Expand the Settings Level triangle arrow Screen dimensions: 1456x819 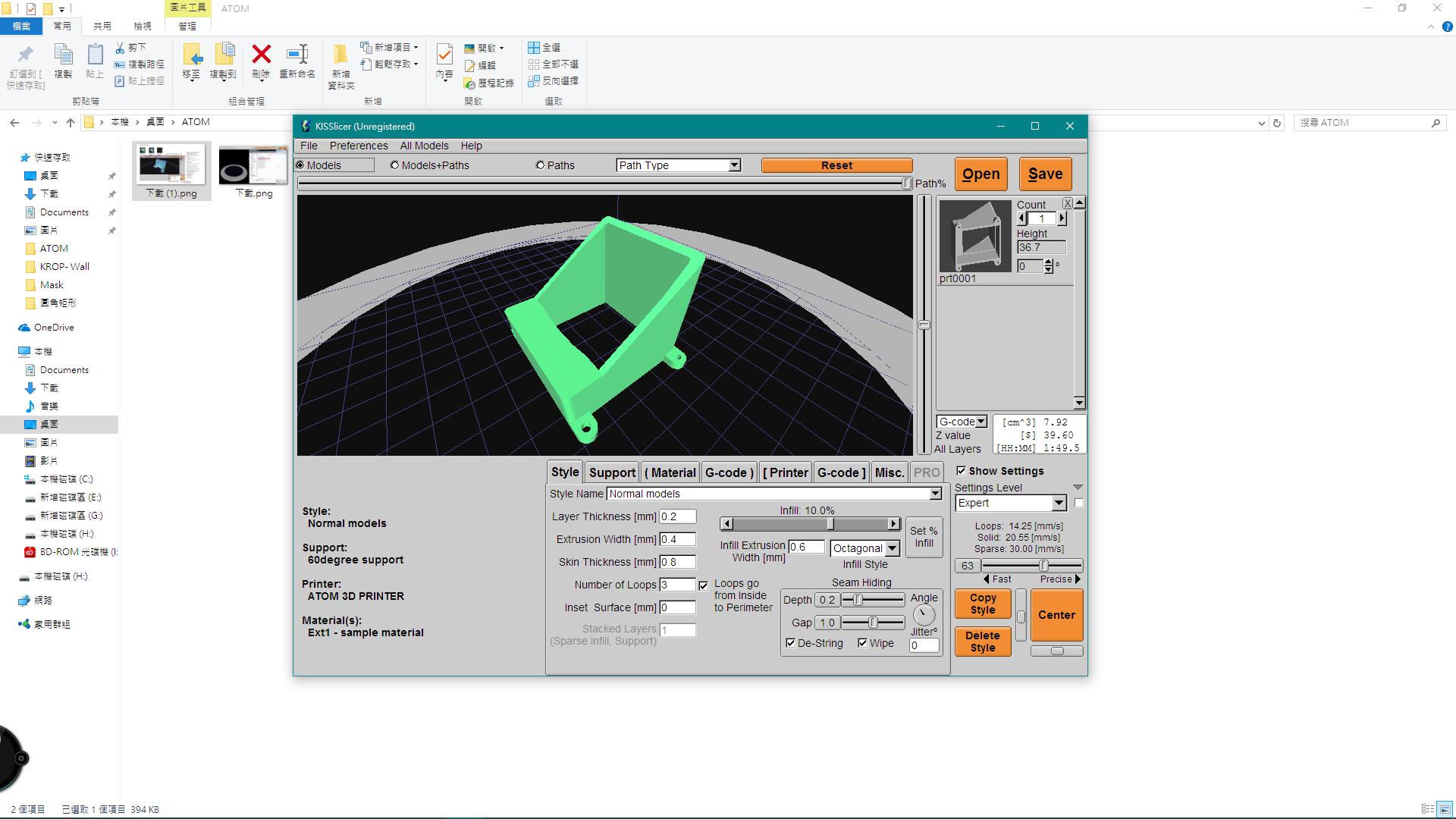click(x=1078, y=488)
